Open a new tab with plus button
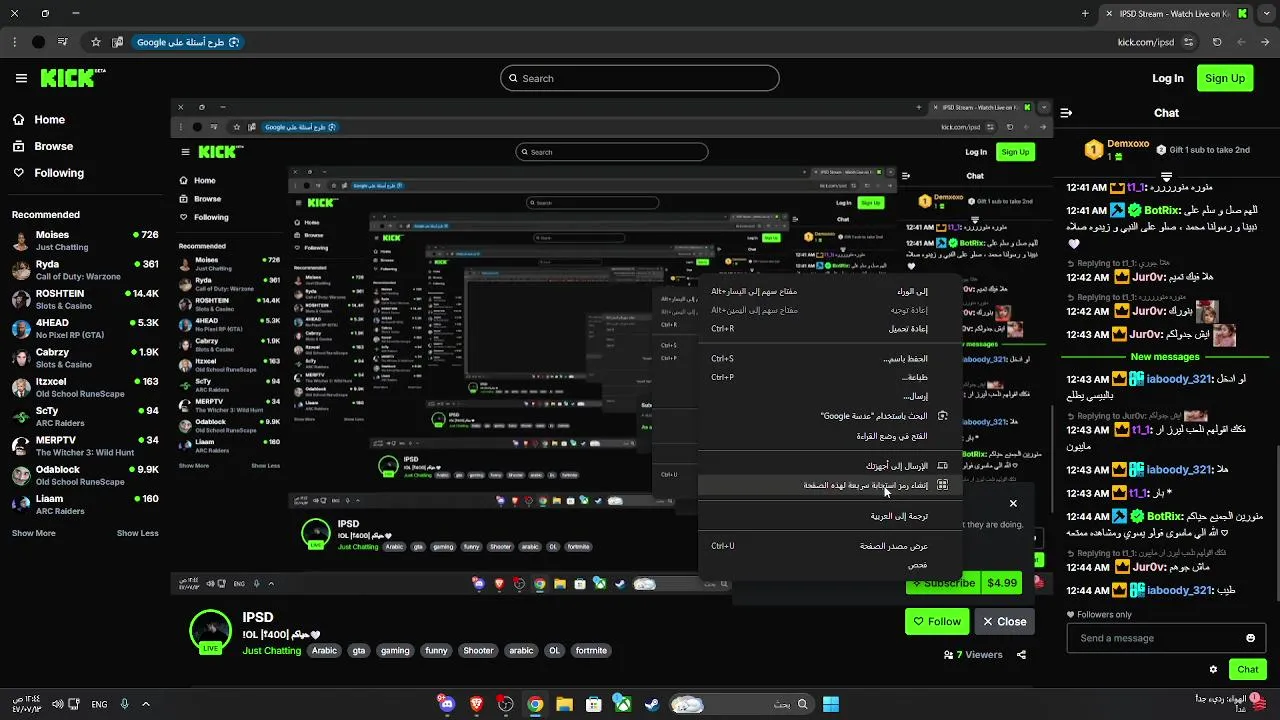 1085,14
